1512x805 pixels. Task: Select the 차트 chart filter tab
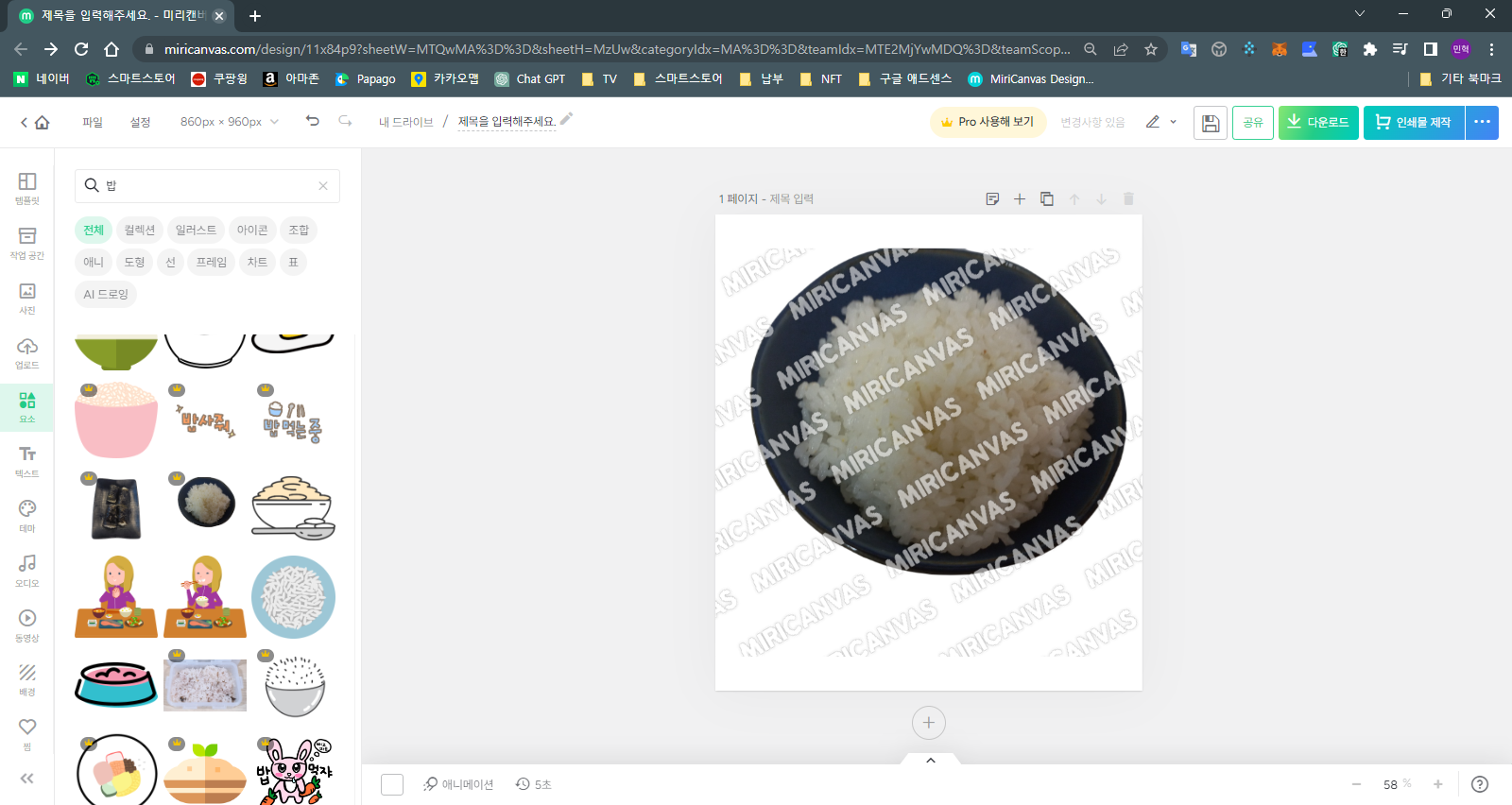click(x=257, y=262)
